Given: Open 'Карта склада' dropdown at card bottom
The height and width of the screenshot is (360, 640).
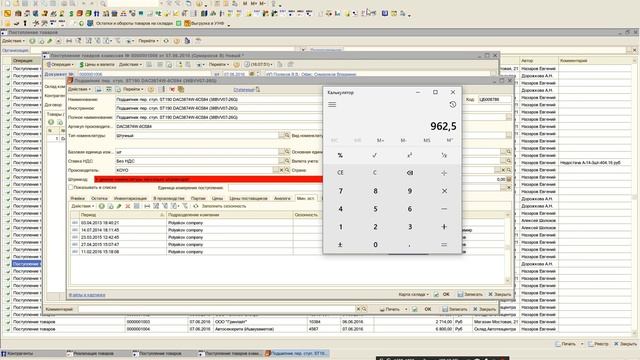Looking at the screenshot, I should pos(413,294).
